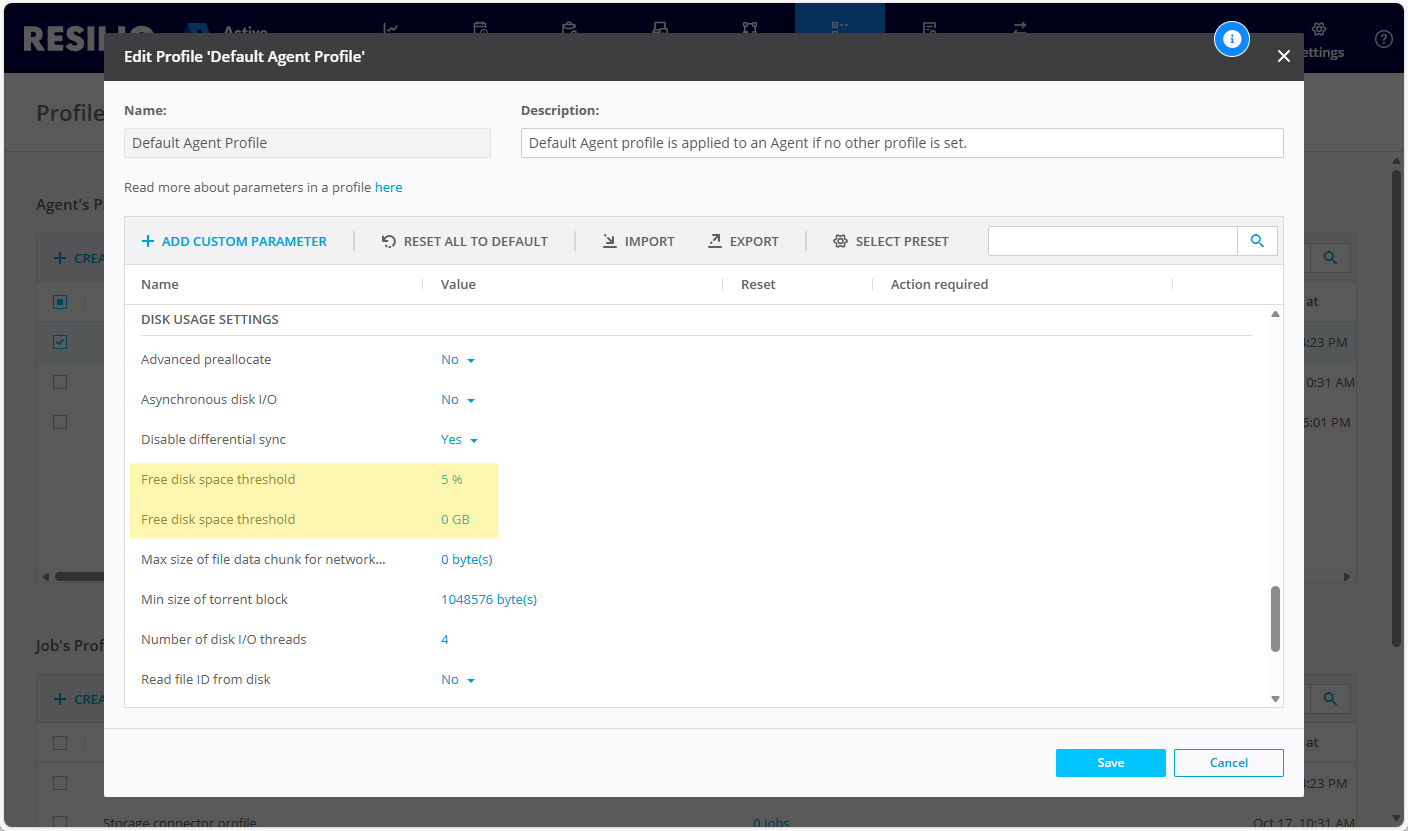Check the second unchecked agent profile checkbox
Image resolution: width=1408 pixels, height=831 pixels.
point(60,422)
